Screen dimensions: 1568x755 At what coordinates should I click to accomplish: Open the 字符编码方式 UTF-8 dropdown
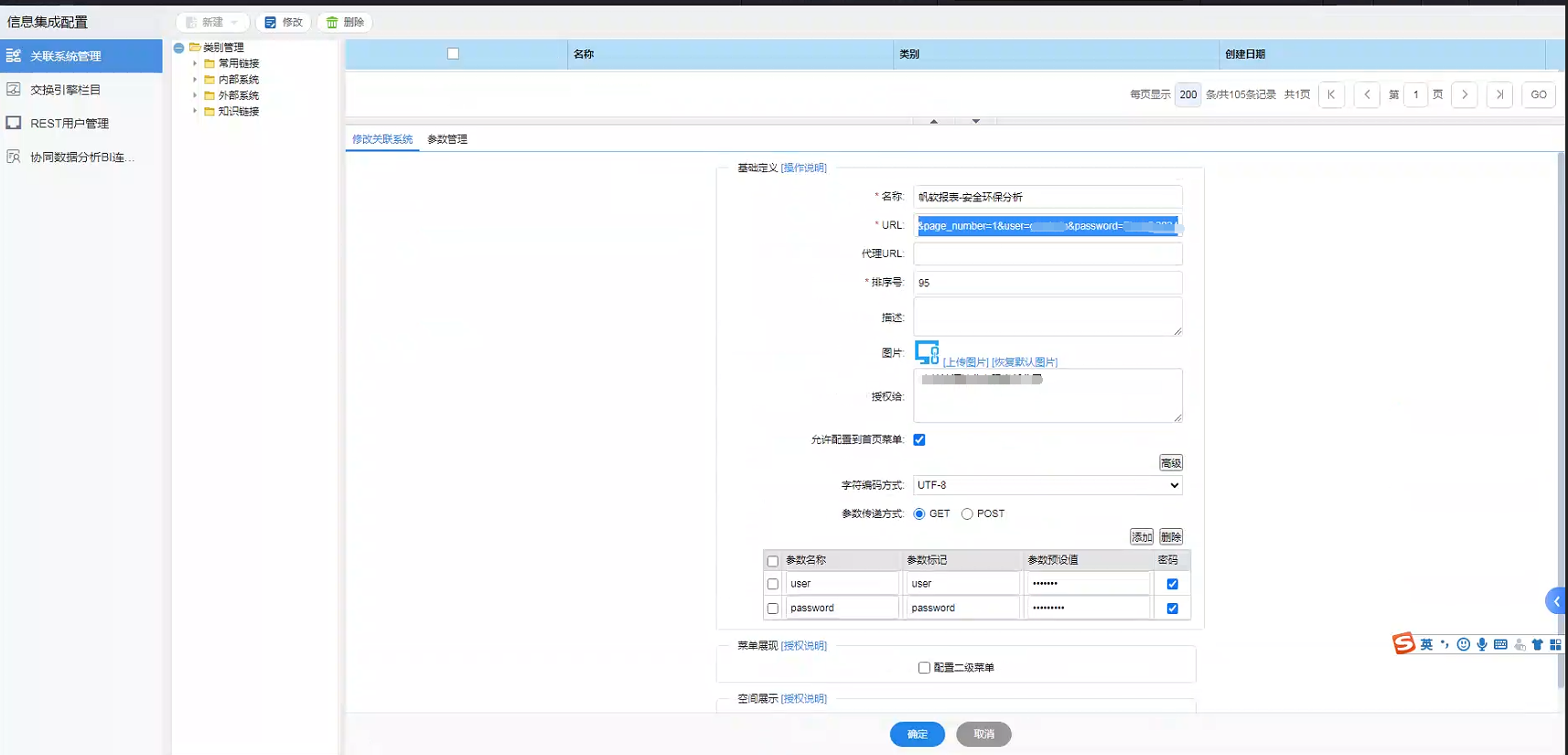(1047, 485)
